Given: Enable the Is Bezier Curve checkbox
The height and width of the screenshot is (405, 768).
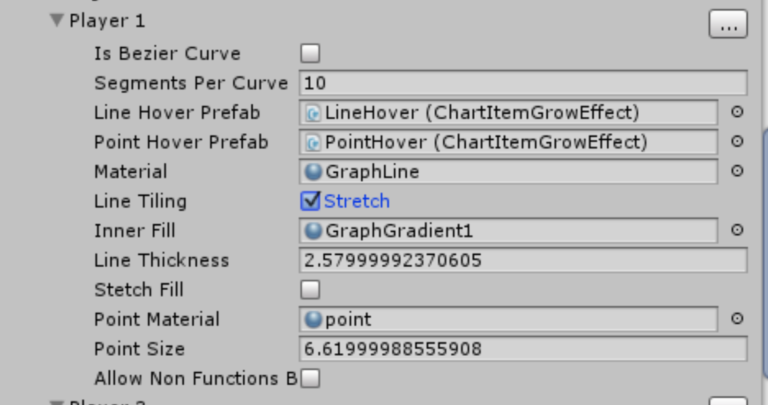Looking at the screenshot, I should point(310,53).
